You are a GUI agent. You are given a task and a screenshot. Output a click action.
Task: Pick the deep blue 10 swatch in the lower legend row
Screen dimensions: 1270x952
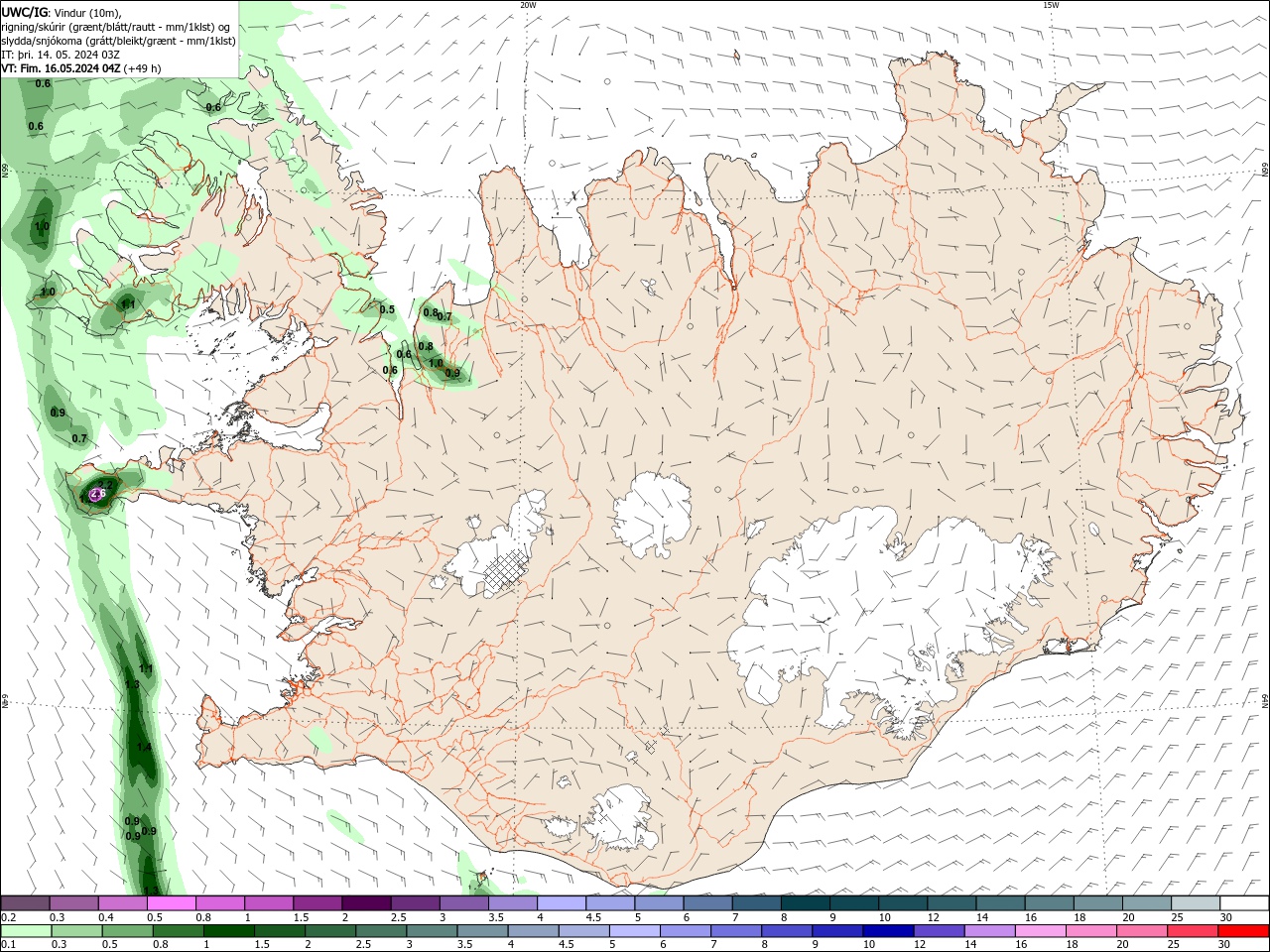889,931
